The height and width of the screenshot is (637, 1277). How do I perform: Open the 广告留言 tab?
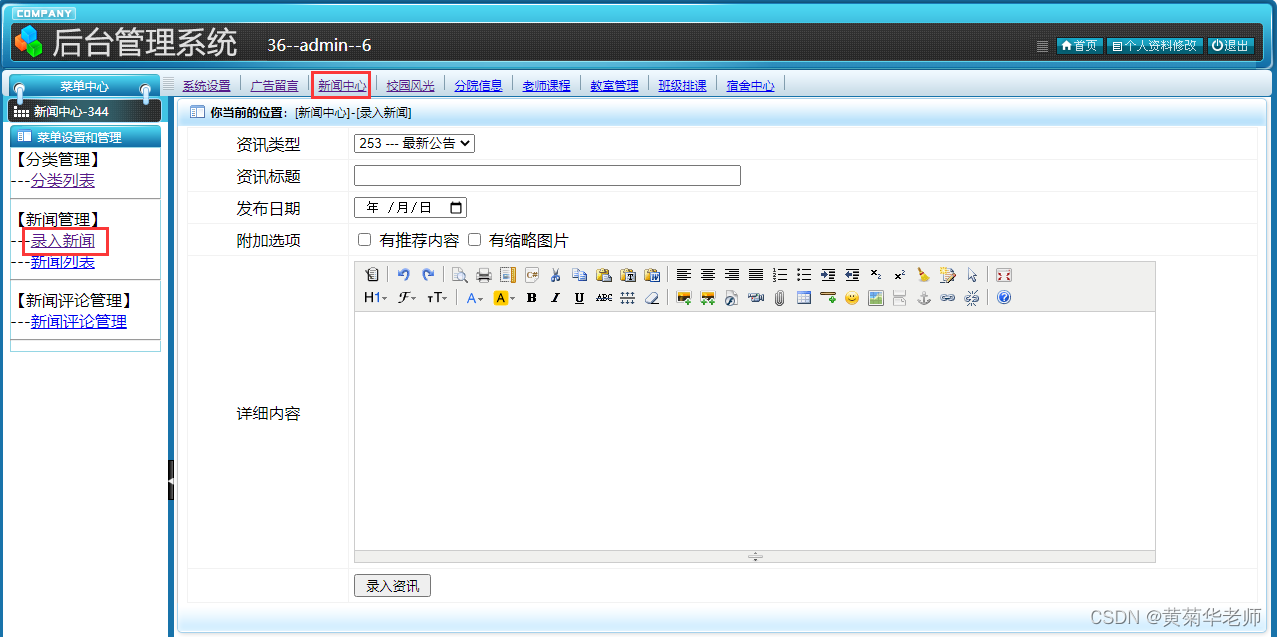[274, 86]
